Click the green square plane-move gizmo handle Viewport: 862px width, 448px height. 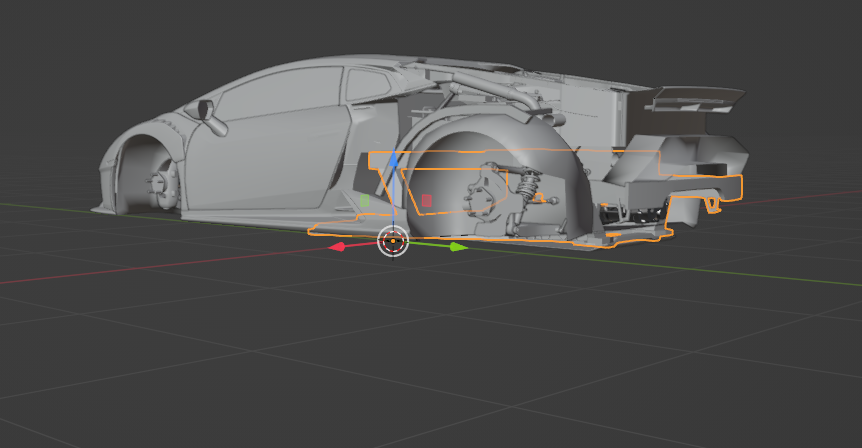(x=364, y=201)
